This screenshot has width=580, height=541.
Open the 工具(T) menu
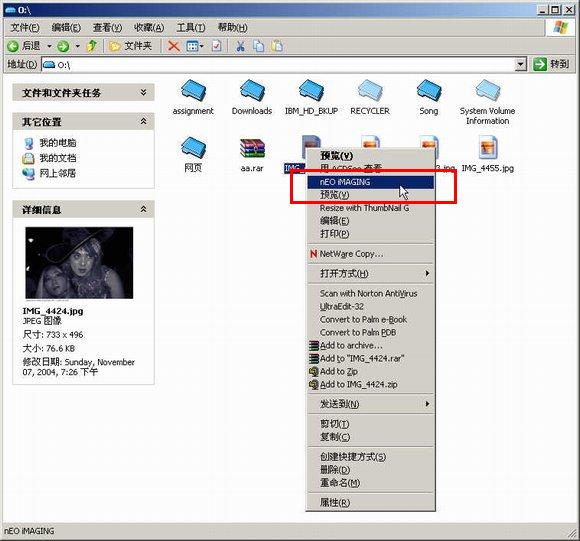tap(191, 27)
